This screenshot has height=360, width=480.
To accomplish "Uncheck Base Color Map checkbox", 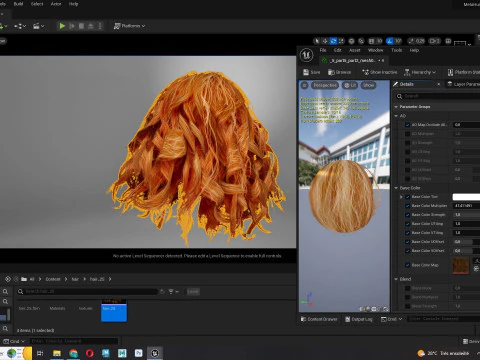I will [407, 265].
